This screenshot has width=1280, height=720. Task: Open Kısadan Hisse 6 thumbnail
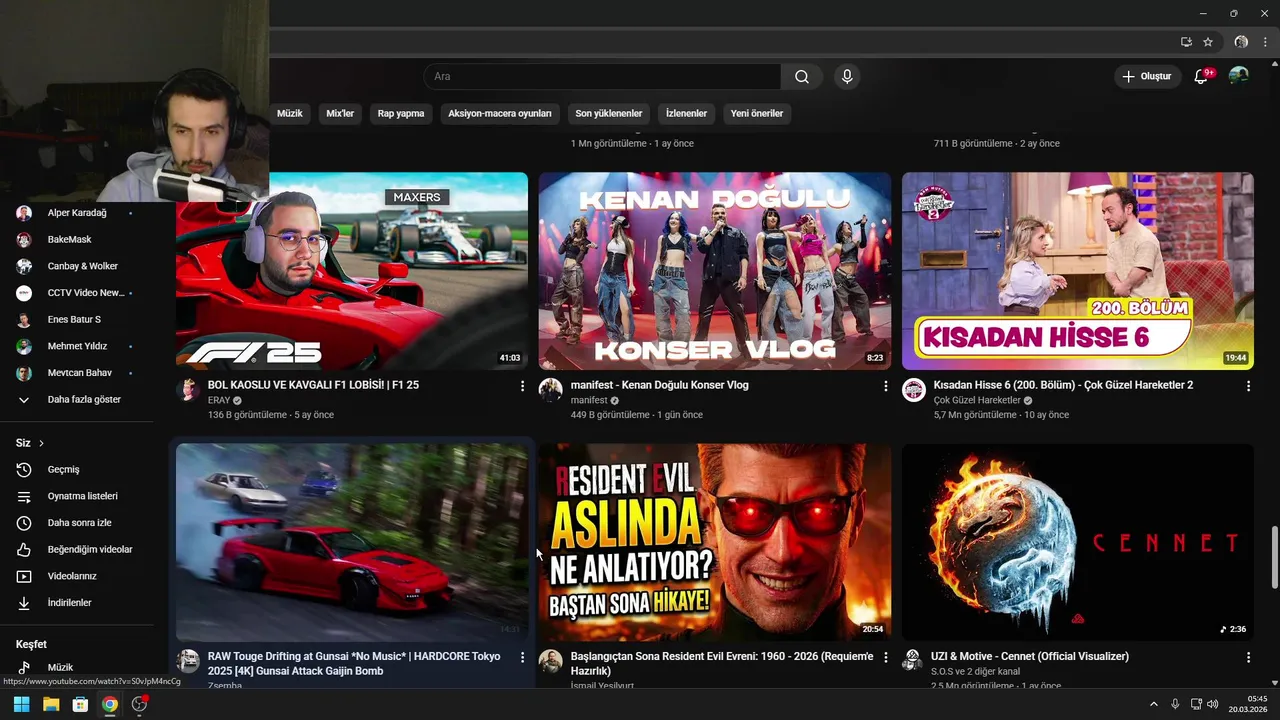(1078, 271)
